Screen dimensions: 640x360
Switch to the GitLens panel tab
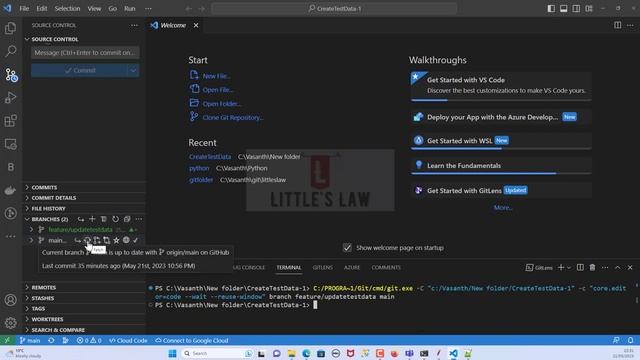coord(322,267)
